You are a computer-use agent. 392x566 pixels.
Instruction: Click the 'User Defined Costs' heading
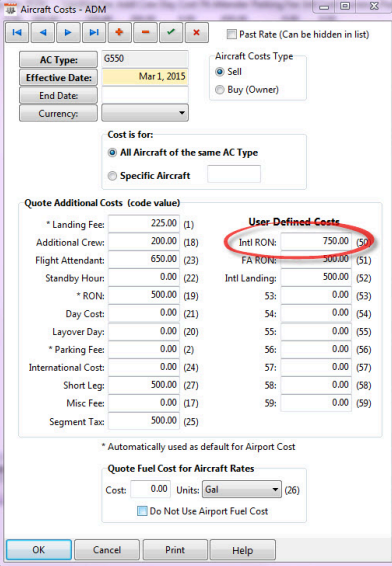point(294,221)
